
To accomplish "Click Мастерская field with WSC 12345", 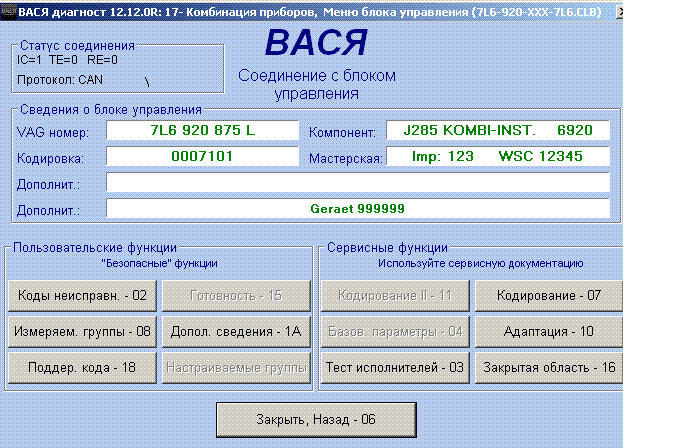I will 498,156.
